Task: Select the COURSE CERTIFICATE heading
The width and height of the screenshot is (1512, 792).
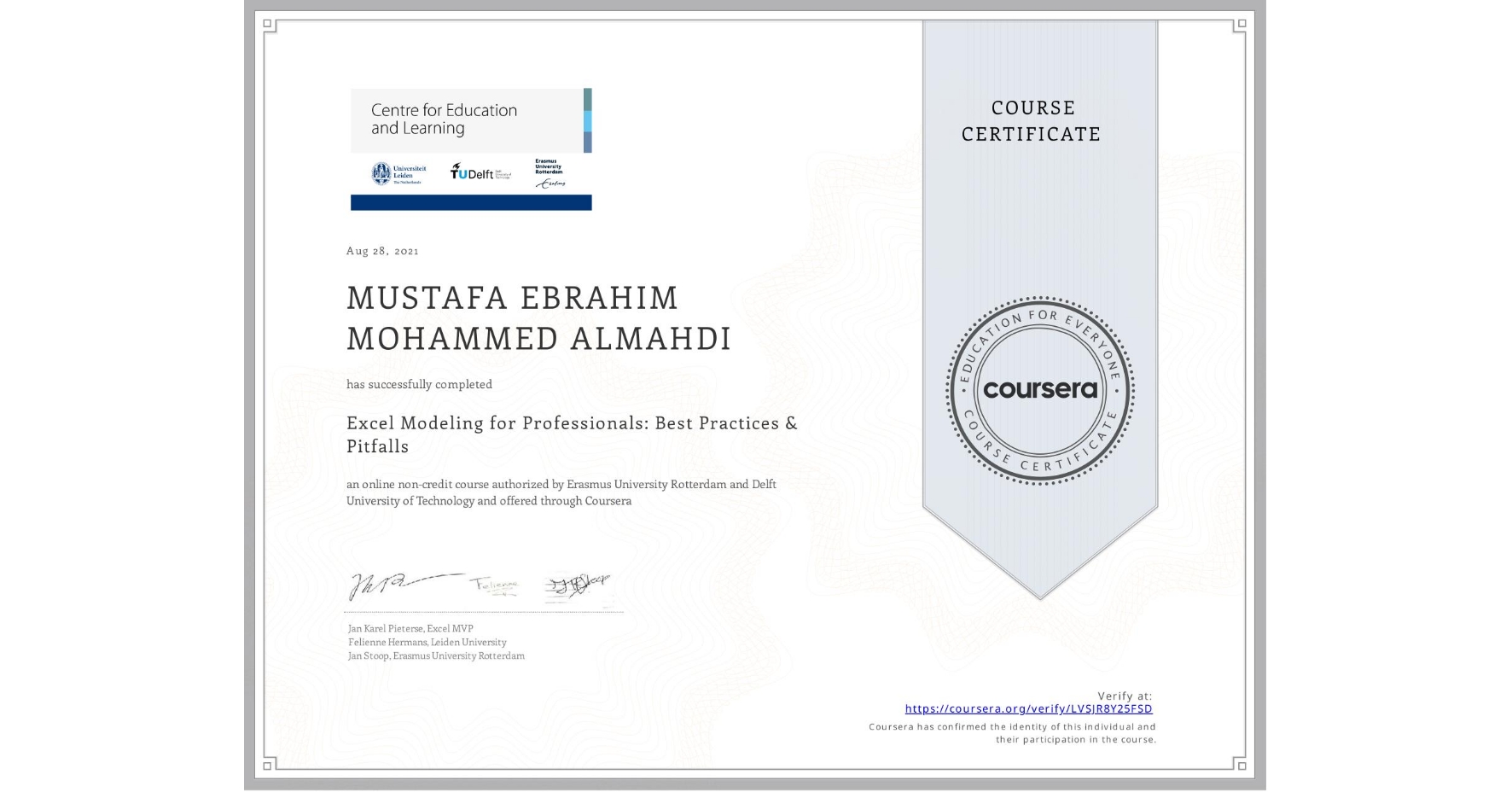Action: [x=1030, y=121]
